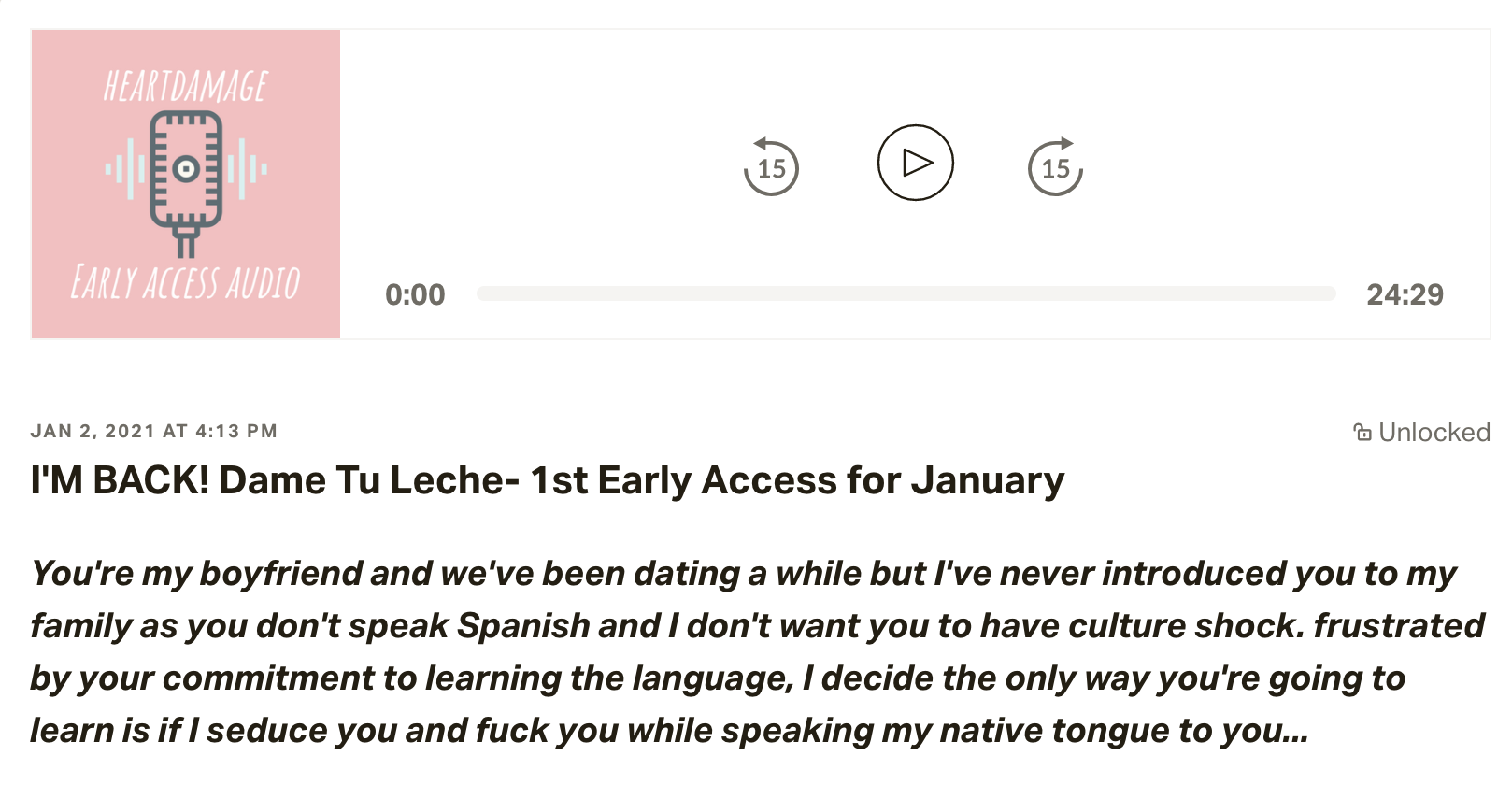Open the Heartdamage cover art thumbnail
Image resolution: width=1512 pixels, height=785 pixels.
[x=186, y=184]
